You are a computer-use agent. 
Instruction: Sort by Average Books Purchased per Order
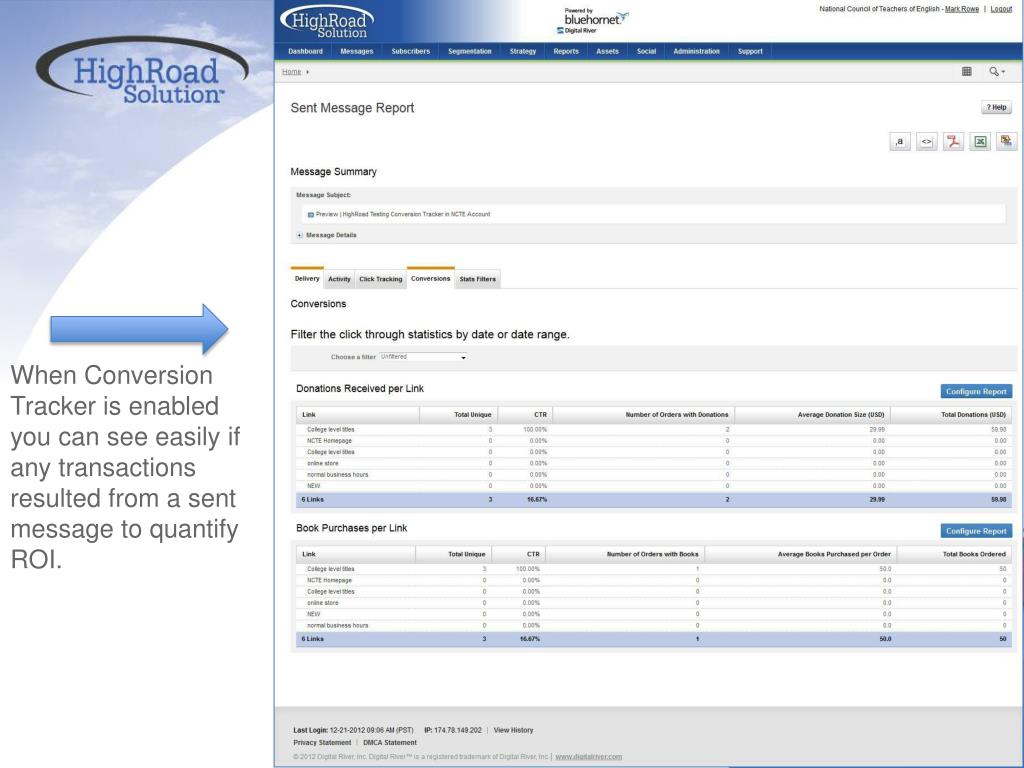tap(801, 554)
